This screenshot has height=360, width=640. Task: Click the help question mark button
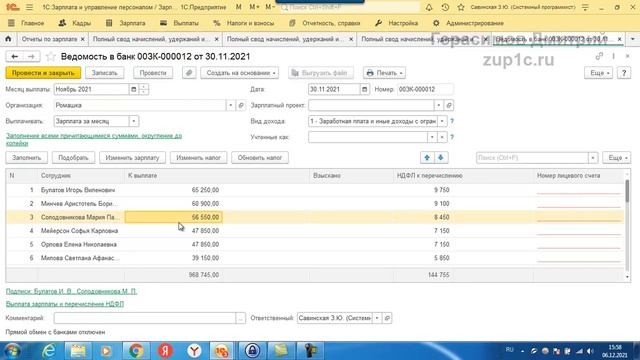click(624, 73)
